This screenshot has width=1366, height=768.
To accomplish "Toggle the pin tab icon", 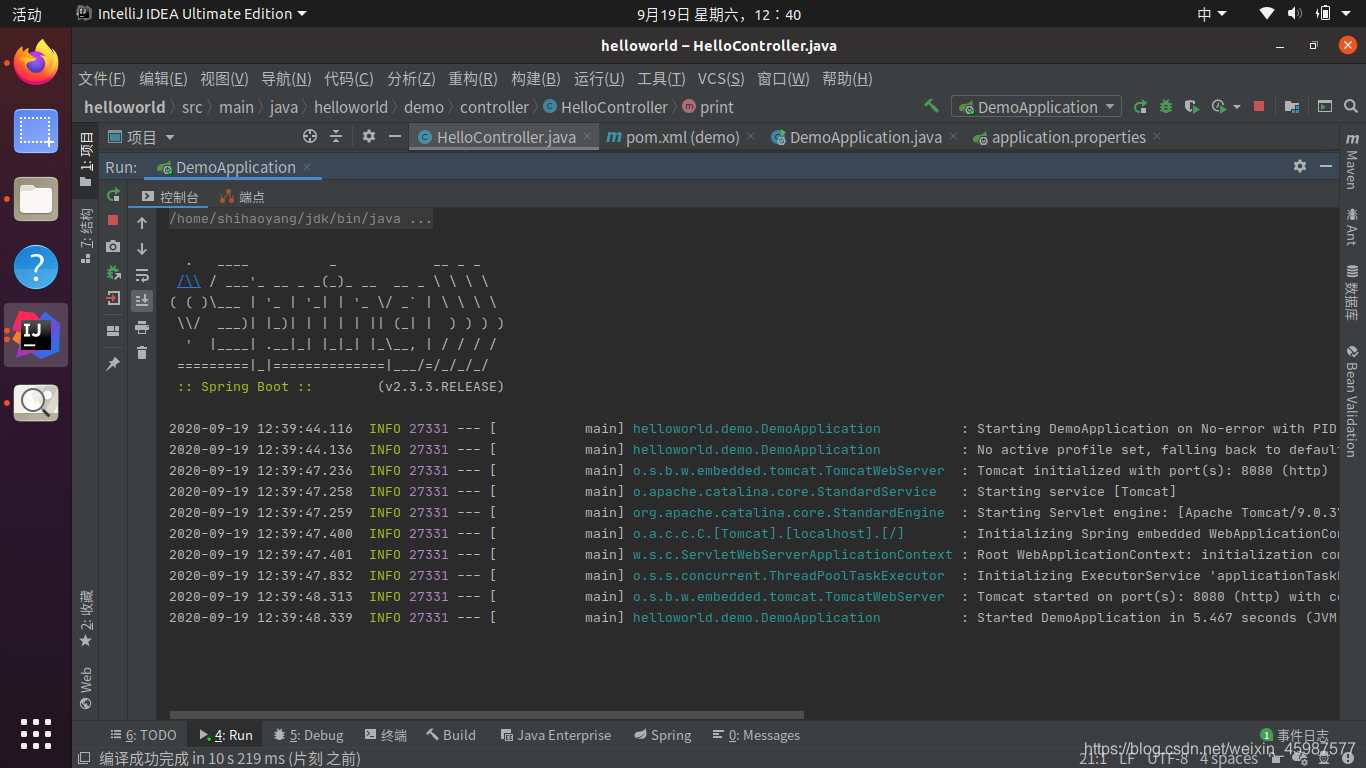I will point(113,364).
